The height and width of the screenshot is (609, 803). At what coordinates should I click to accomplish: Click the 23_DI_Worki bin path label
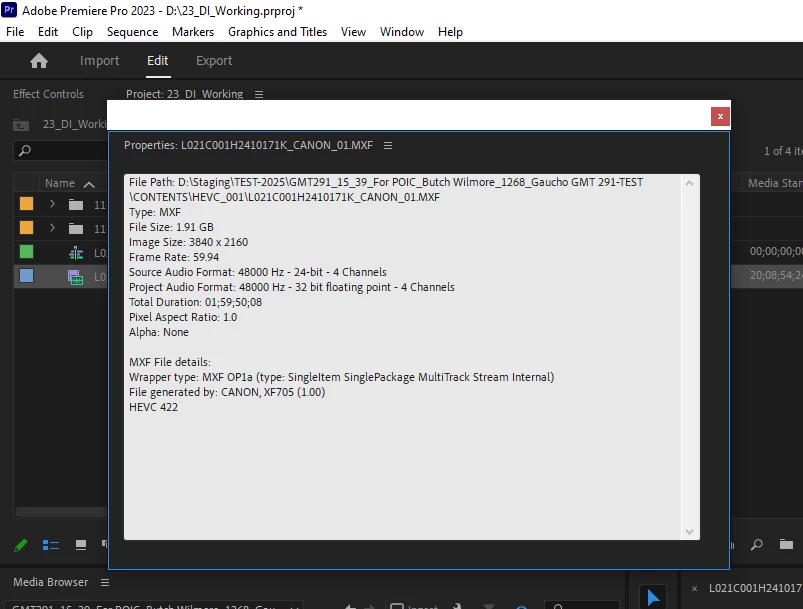coord(74,124)
